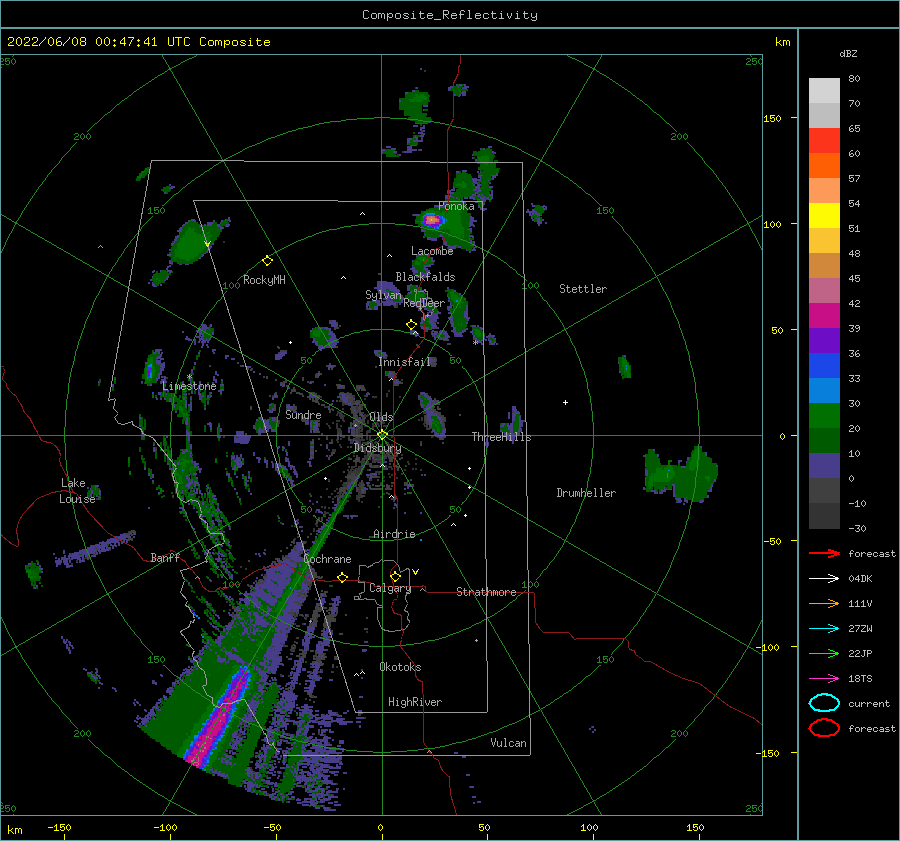The image size is (900, 841).
Task: Click the Lake Louise label
Action: tap(77, 491)
